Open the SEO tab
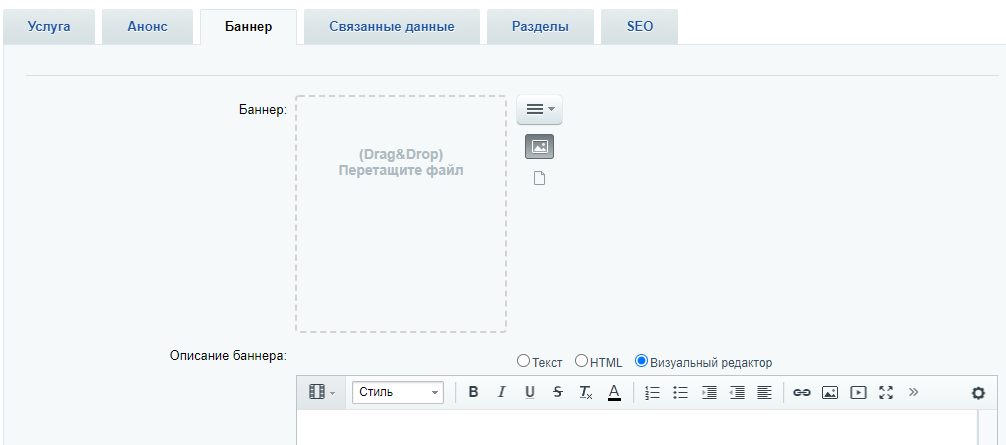The height and width of the screenshot is (445, 1006). click(640, 27)
